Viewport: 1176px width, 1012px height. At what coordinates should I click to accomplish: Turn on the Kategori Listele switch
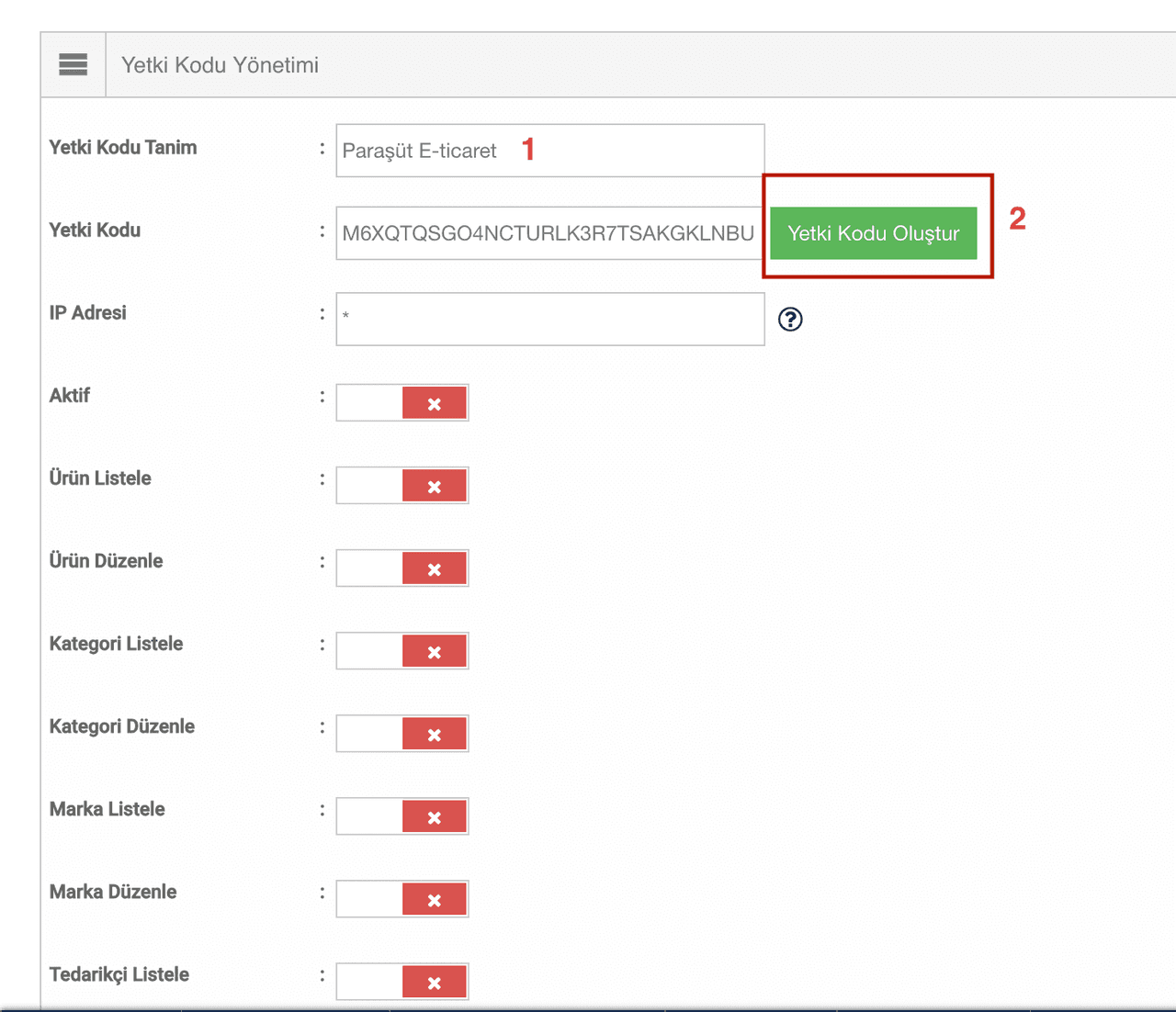pos(402,651)
